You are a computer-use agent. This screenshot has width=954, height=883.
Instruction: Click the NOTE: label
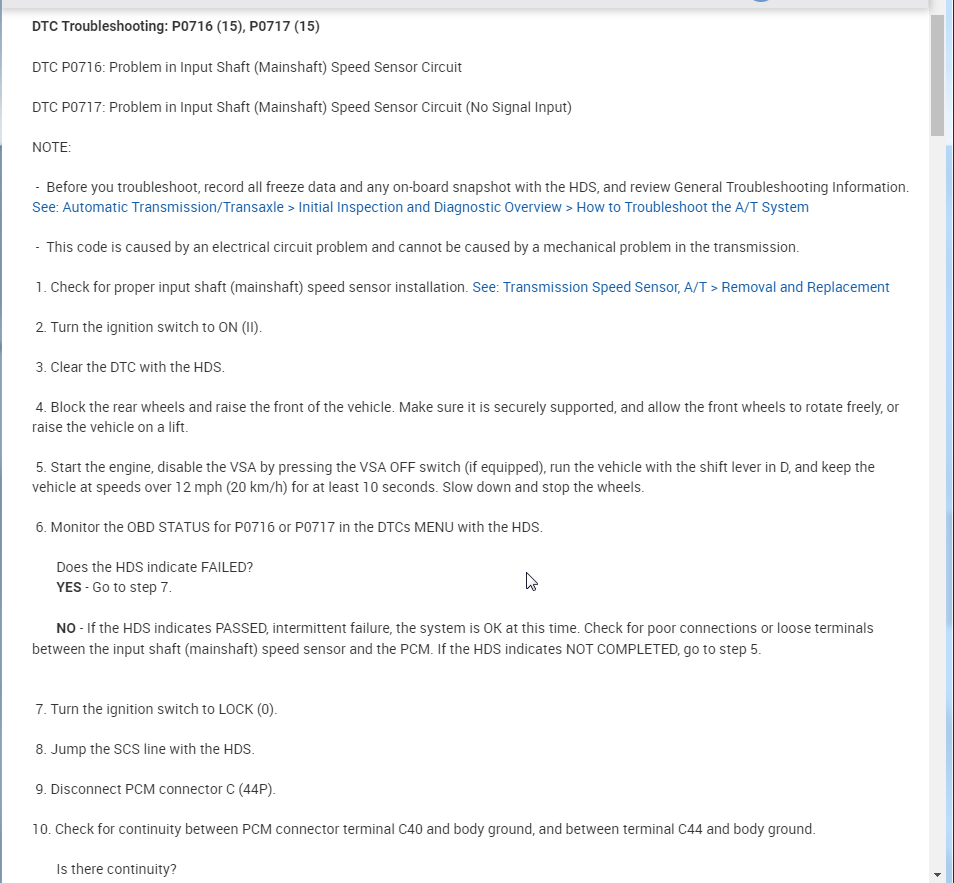[52, 147]
